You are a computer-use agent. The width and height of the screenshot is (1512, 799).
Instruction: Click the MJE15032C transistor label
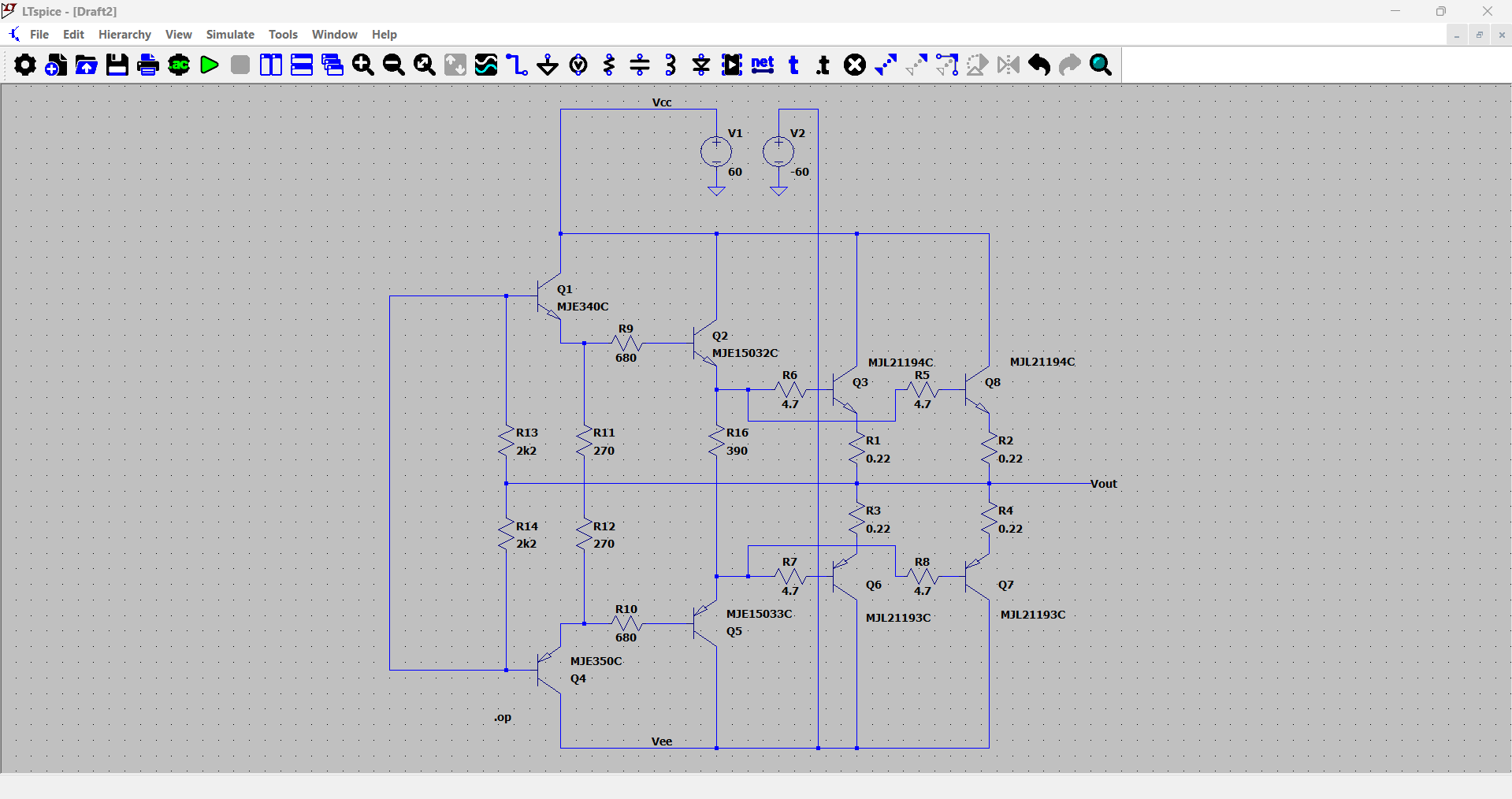pyautogui.click(x=745, y=353)
